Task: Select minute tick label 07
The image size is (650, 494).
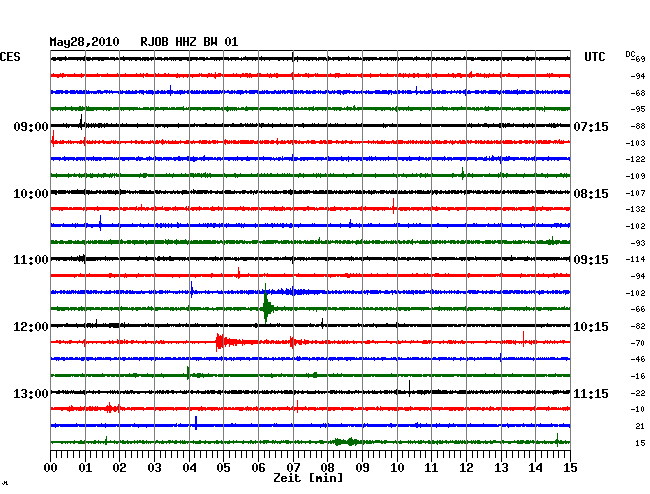Action: [x=293, y=468]
